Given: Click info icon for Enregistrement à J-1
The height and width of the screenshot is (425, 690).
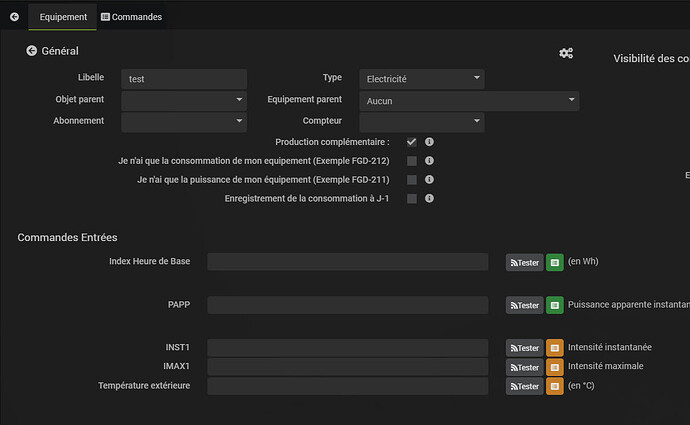Looking at the screenshot, I should coord(429,199).
